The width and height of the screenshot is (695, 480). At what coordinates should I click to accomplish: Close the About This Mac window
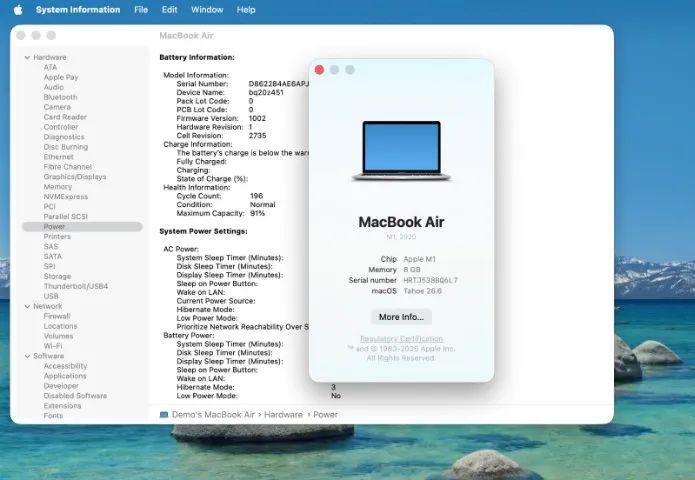(x=319, y=70)
